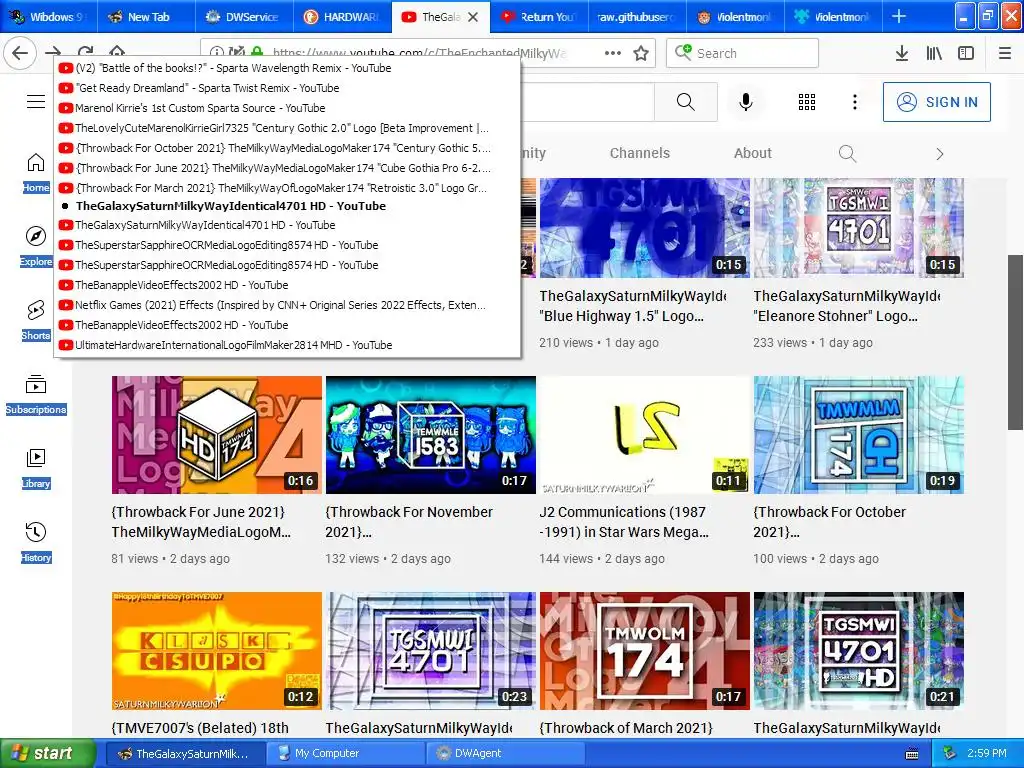Open the Firefox downloads panel

coord(901,54)
